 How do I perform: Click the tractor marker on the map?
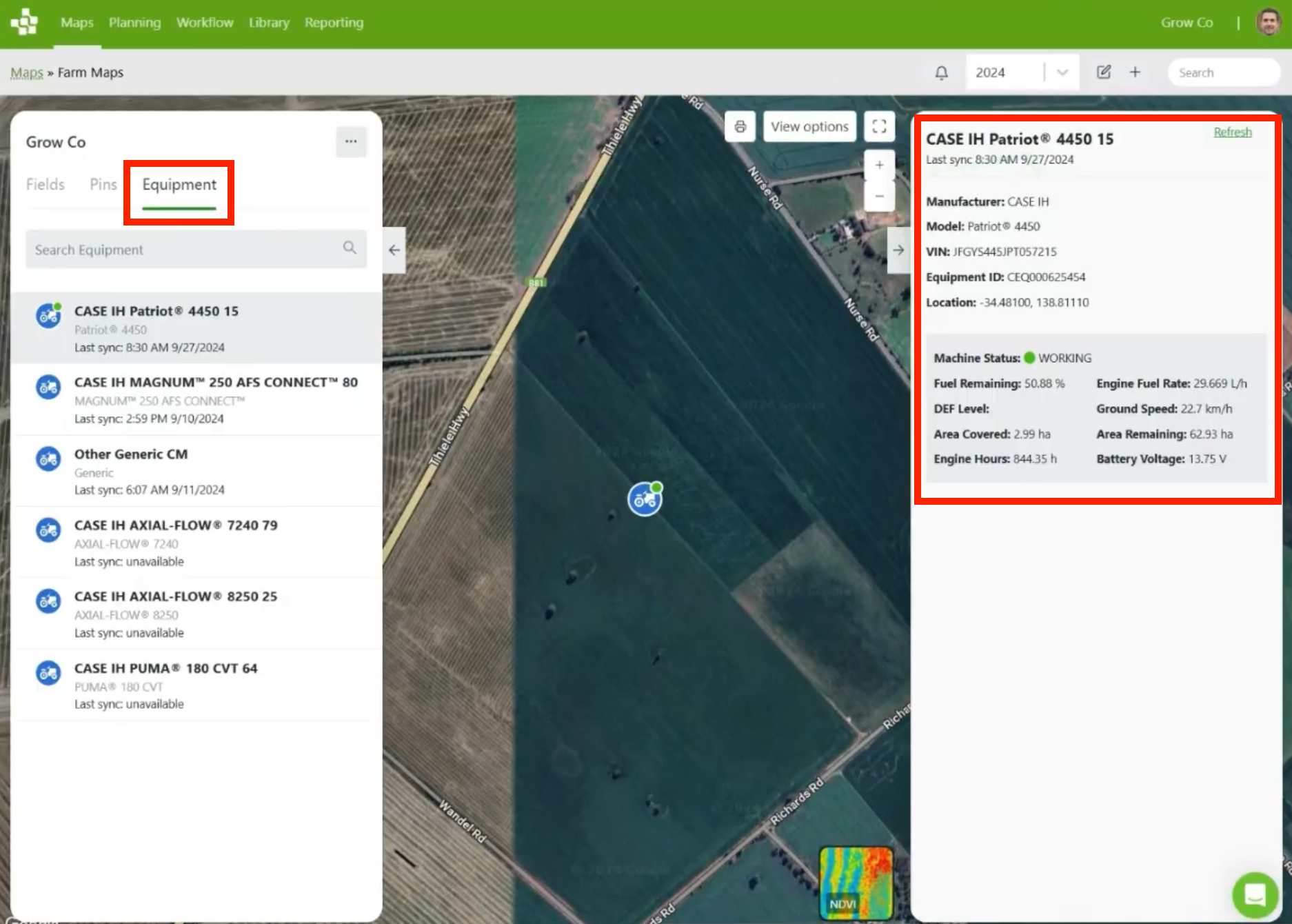tap(645, 499)
